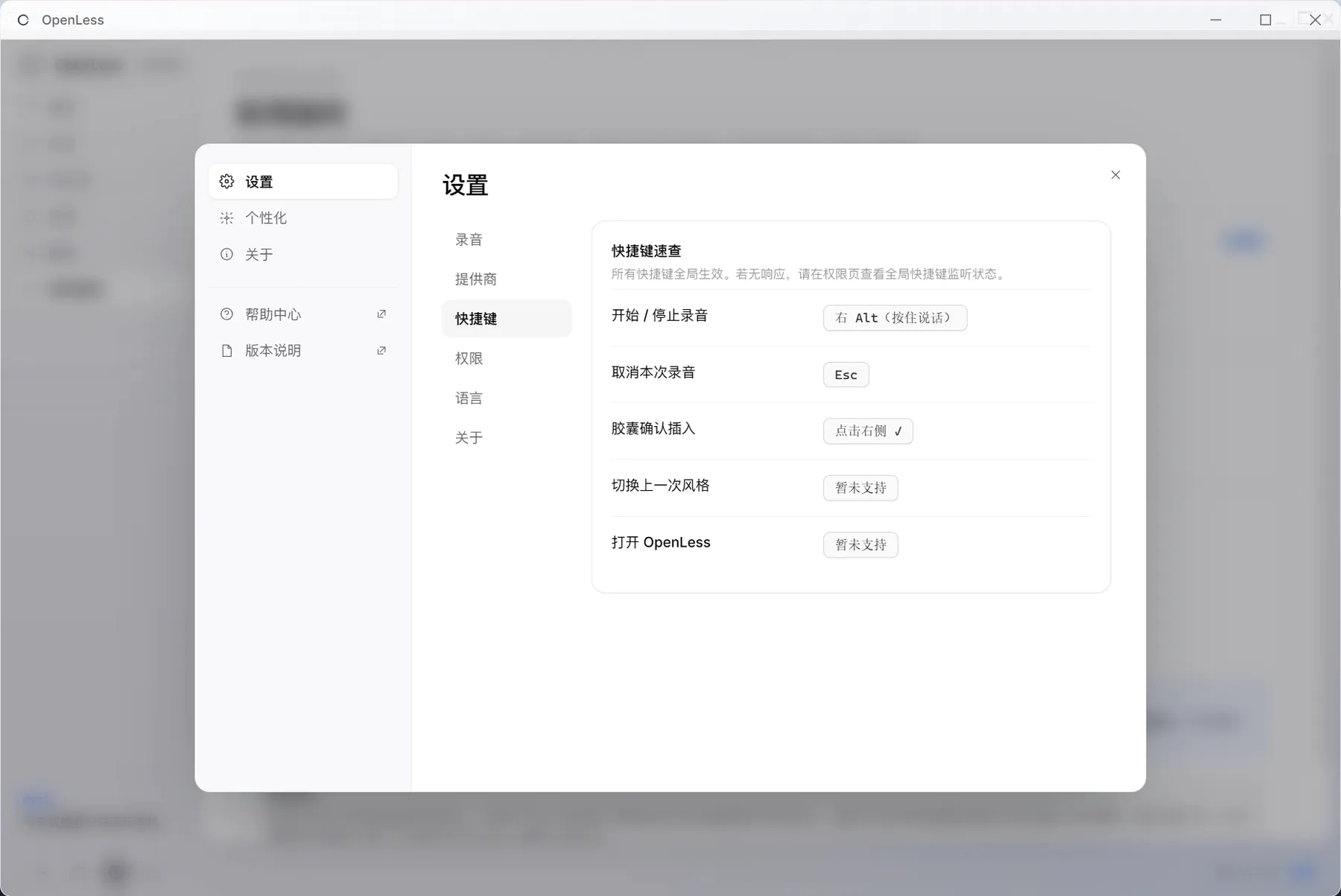Click the settings gear icon in sidebar

click(226, 182)
